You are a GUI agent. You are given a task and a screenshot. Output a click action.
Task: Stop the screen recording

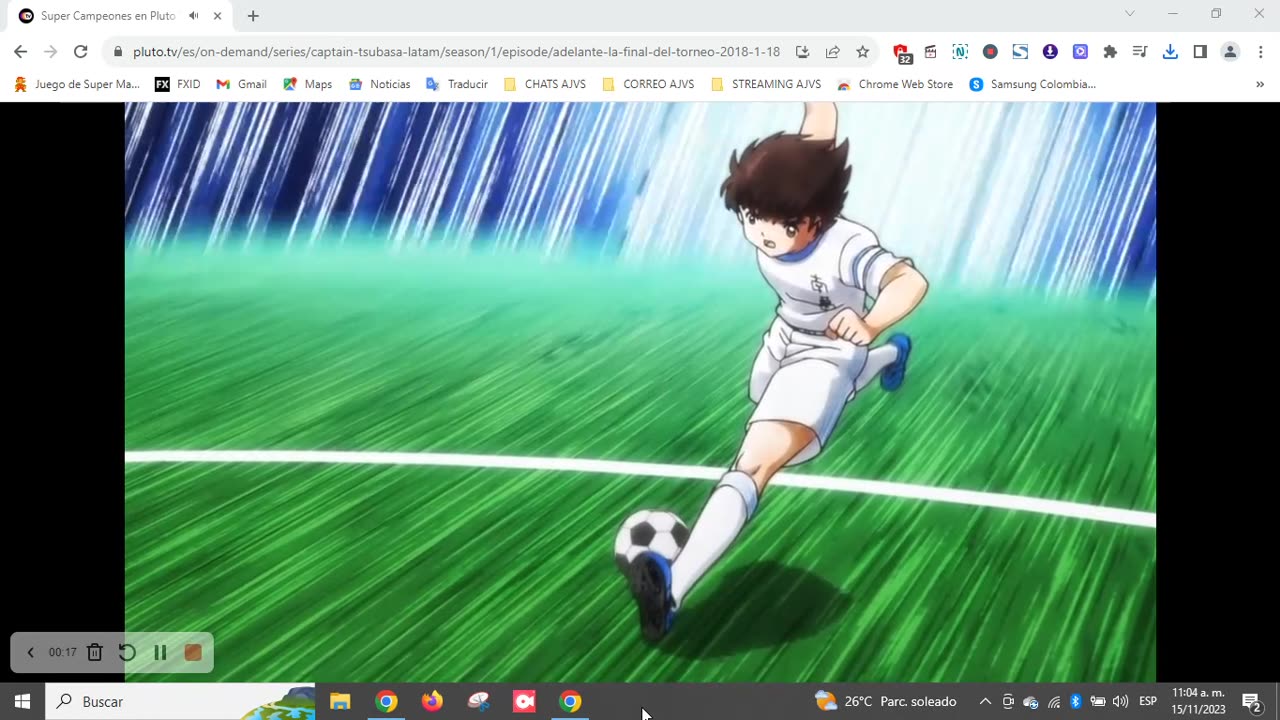coord(193,652)
